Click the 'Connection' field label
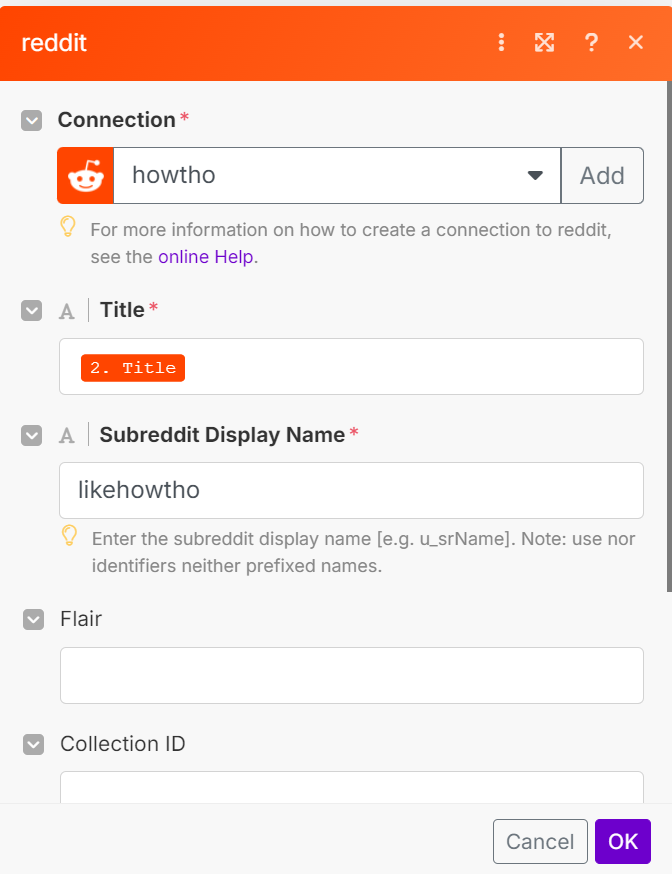The width and height of the screenshot is (672, 874). pos(116,120)
